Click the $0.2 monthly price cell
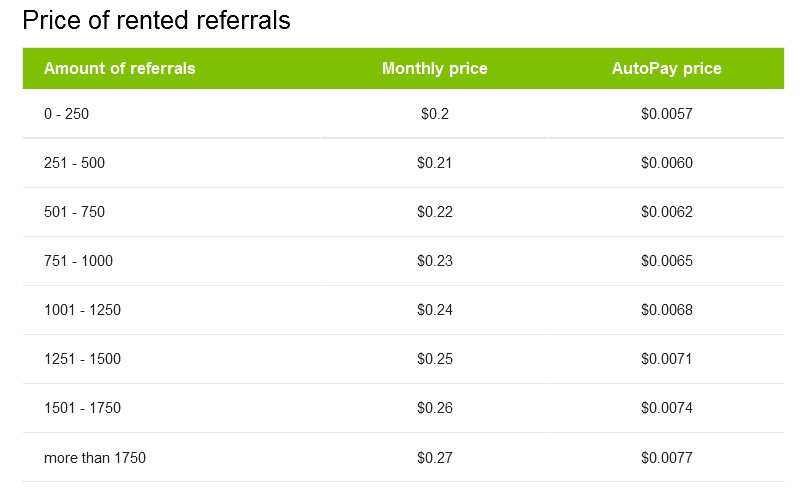Screen dimensions: 812x502 click(x=434, y=113)
